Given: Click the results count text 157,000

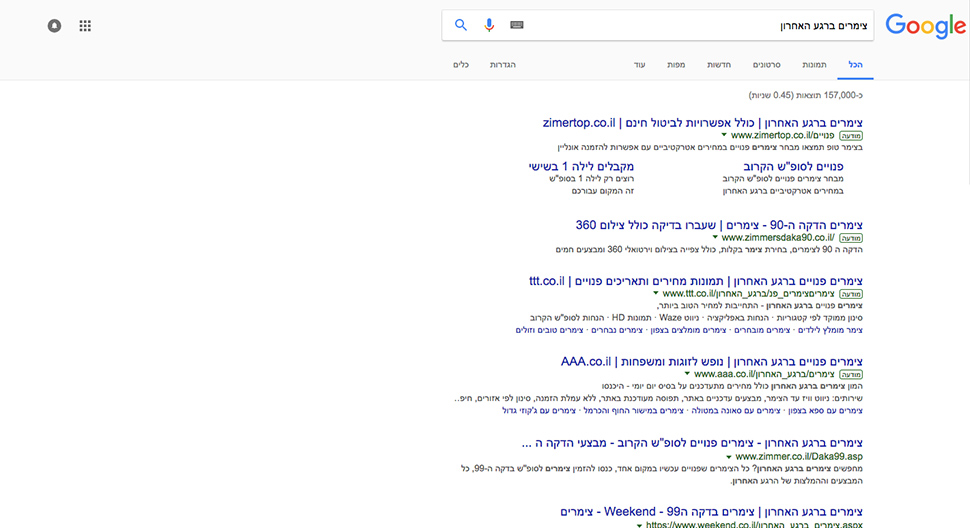Looking at the screenshot, I should tap(805, 95).
